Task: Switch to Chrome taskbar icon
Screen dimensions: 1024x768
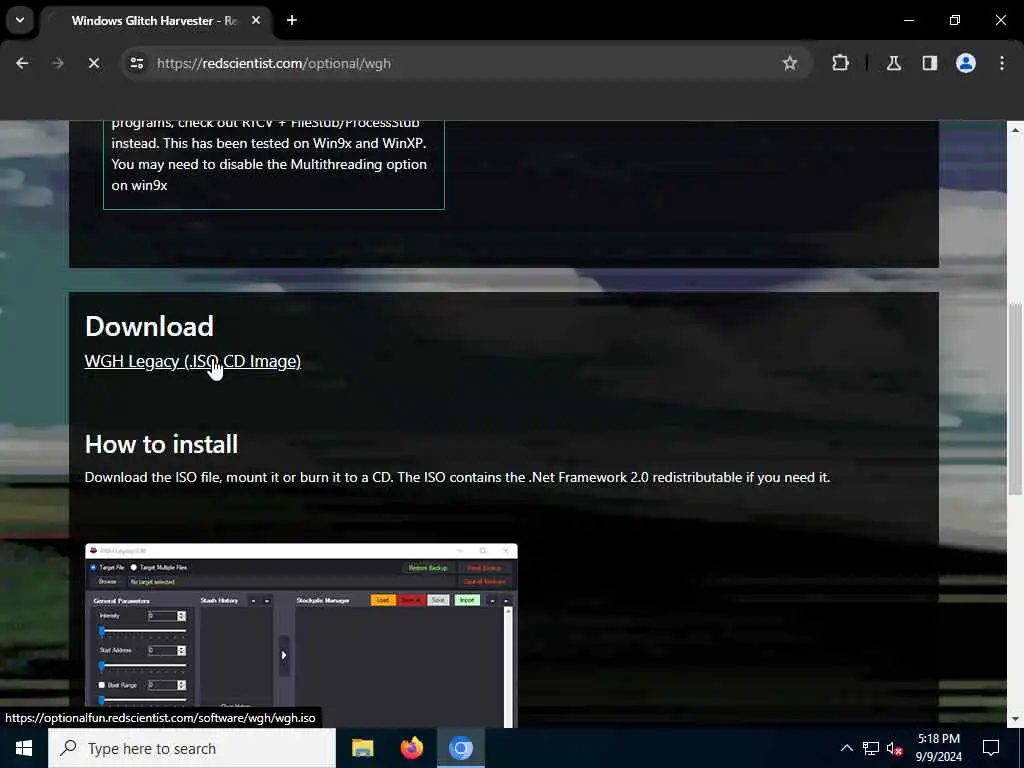Action: (x=460, y=748)
